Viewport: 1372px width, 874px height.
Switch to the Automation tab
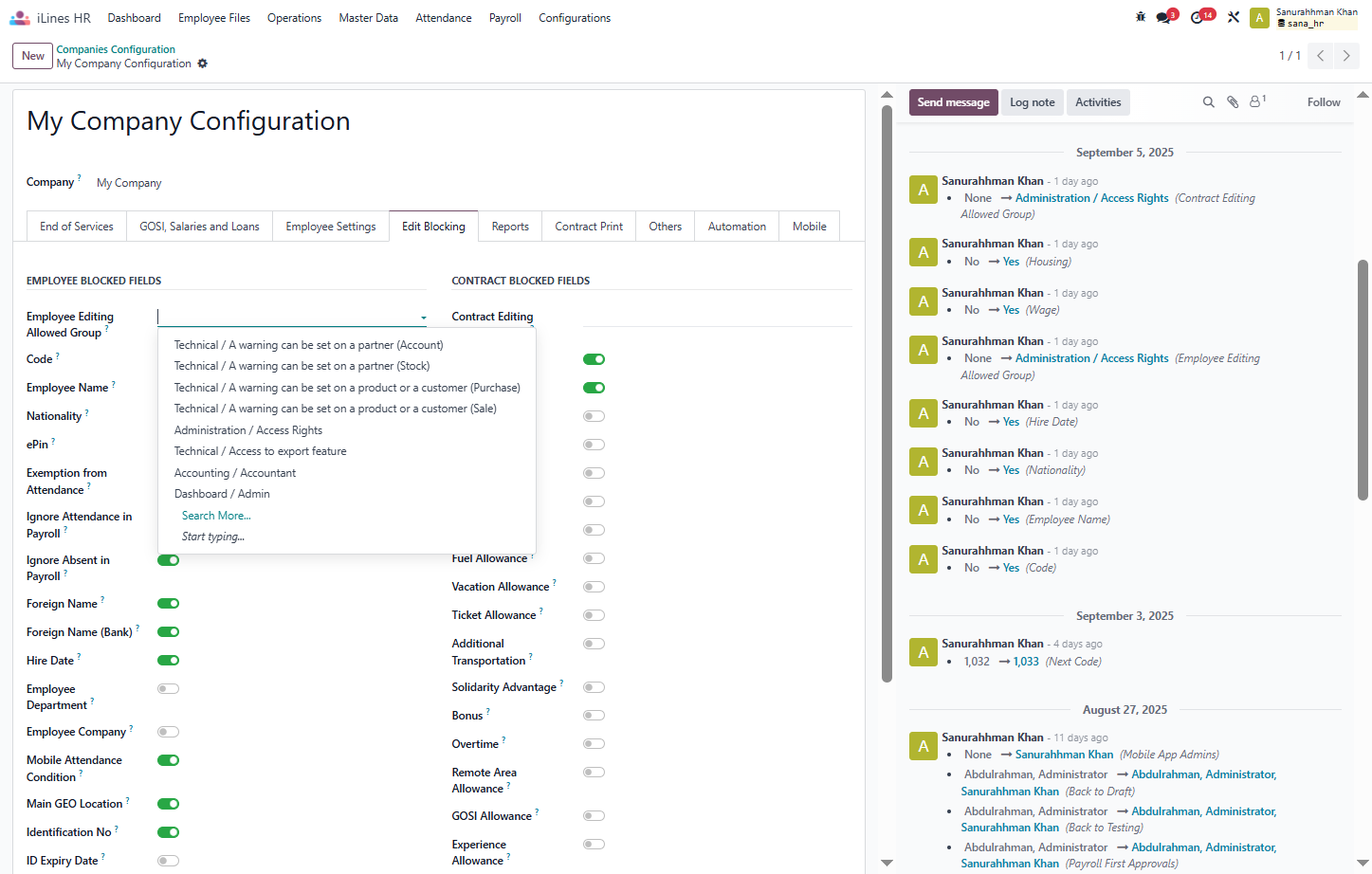click(737, 227)
